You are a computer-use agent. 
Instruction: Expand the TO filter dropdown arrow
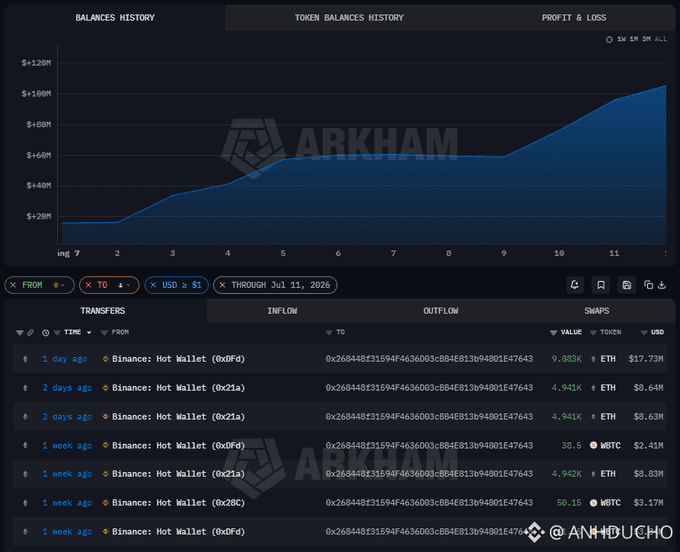pyautogui.click(x=128, y=285)
